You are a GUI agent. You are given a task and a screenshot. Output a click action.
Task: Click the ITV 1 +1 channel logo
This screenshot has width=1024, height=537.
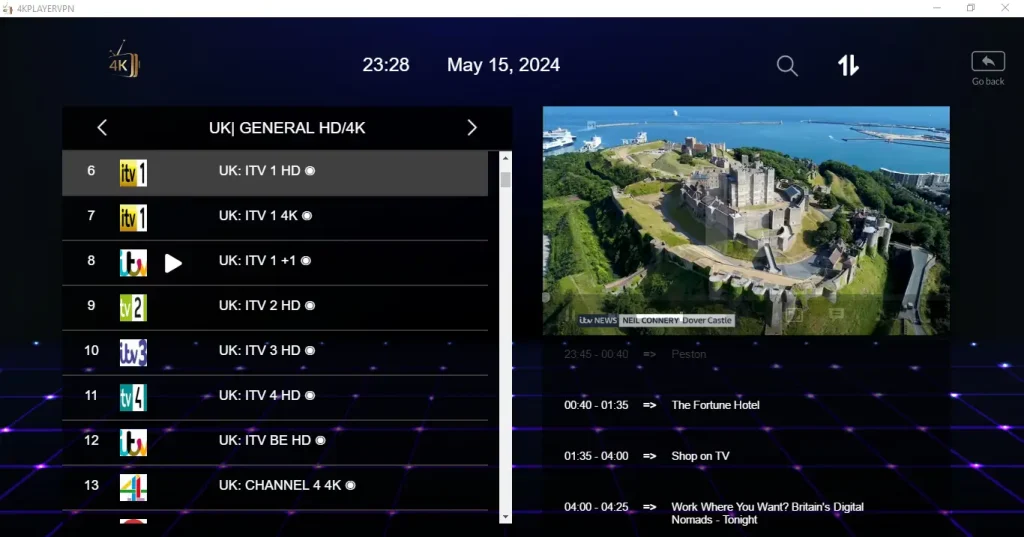coord(133,263)
